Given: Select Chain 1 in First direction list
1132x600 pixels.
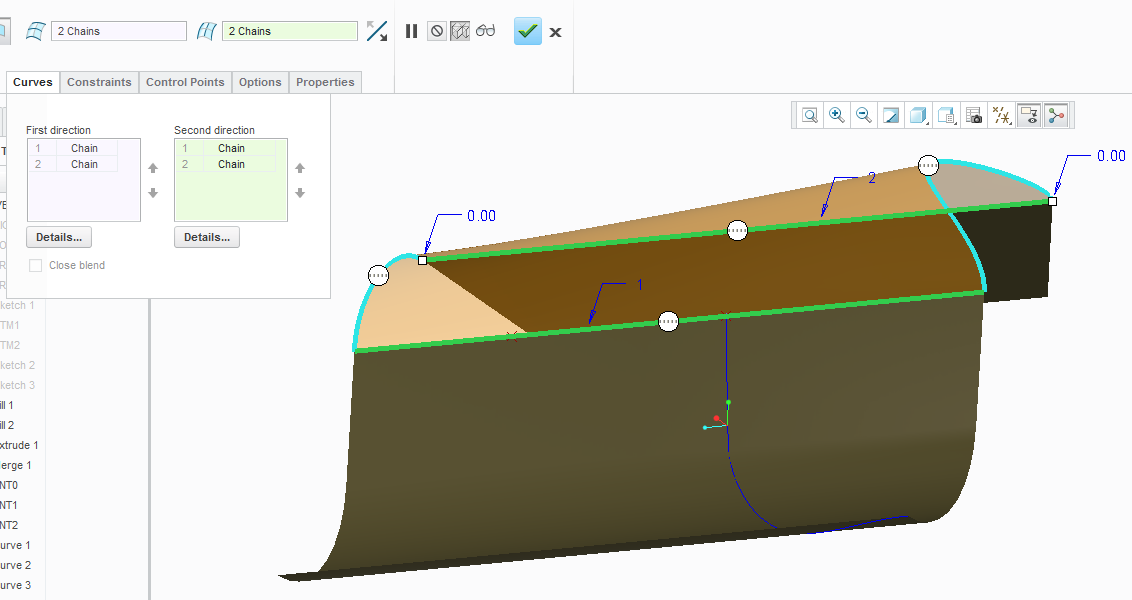Looking at the screenshot, I should [73, 148].
